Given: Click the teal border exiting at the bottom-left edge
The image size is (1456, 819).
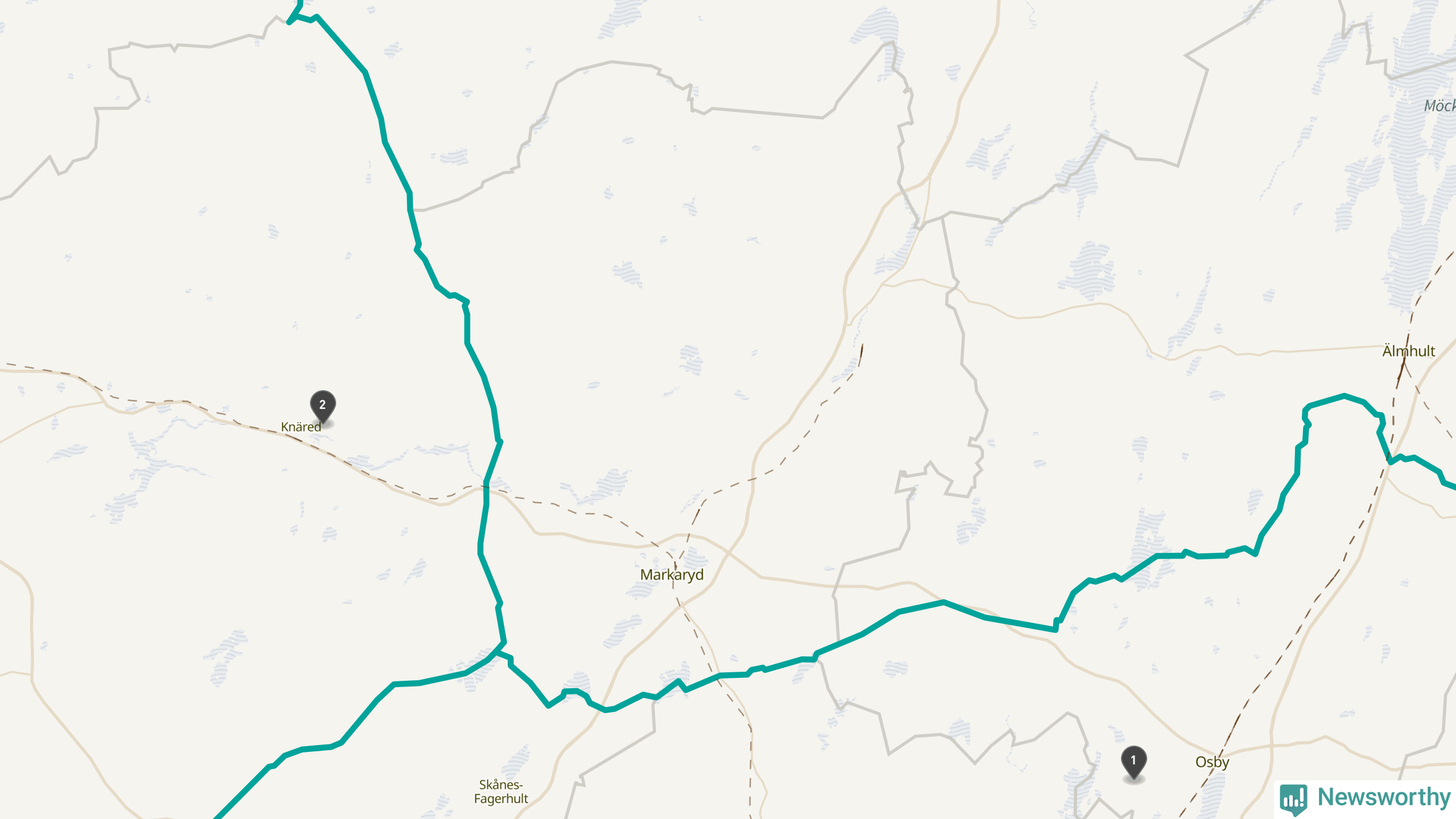Looking at the screenshot, I should pos(219,814).
